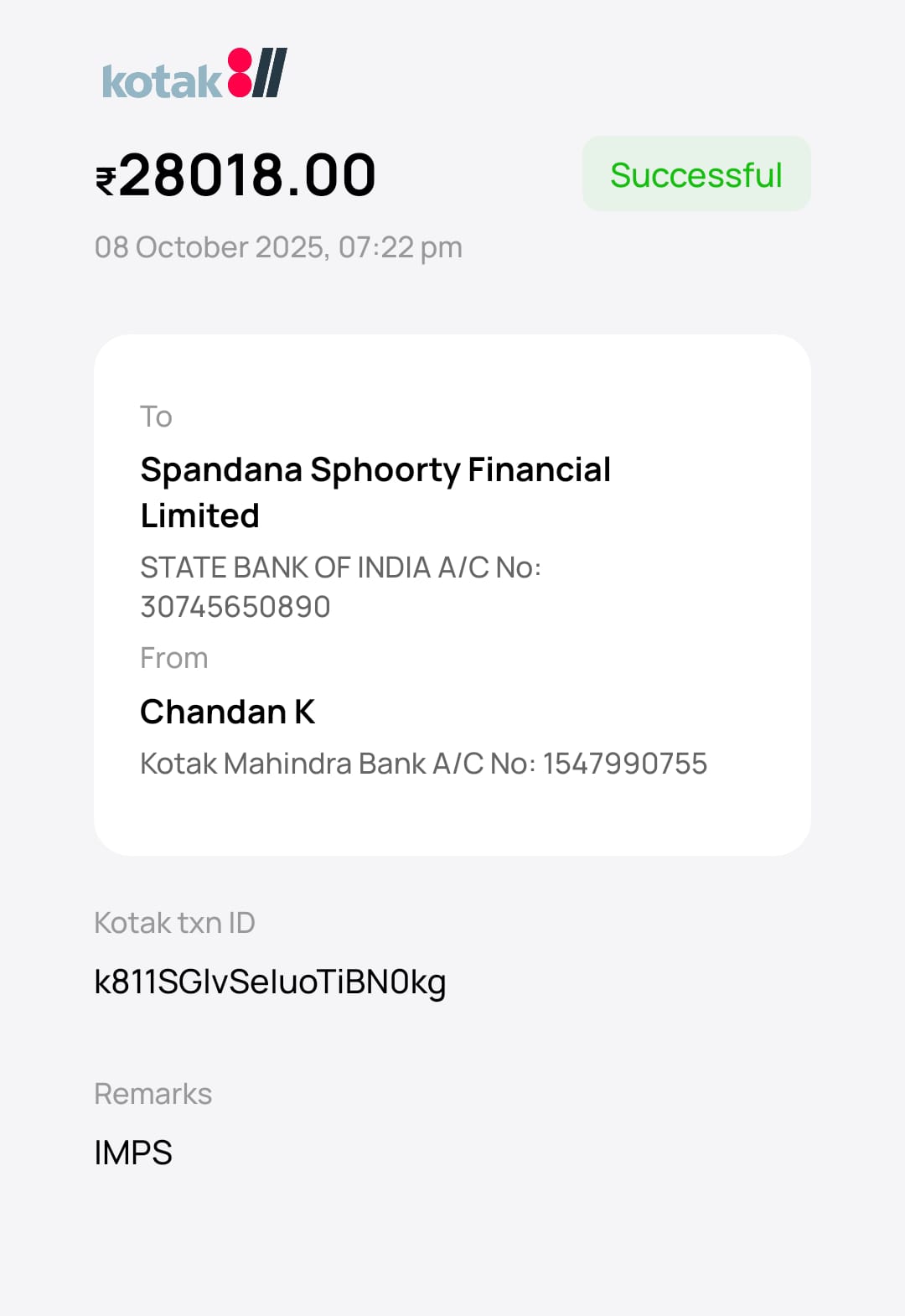The image size is (905, 1316).
Task: Tap the "From" label
Action: pyautogui.click(x=173, y=658)
